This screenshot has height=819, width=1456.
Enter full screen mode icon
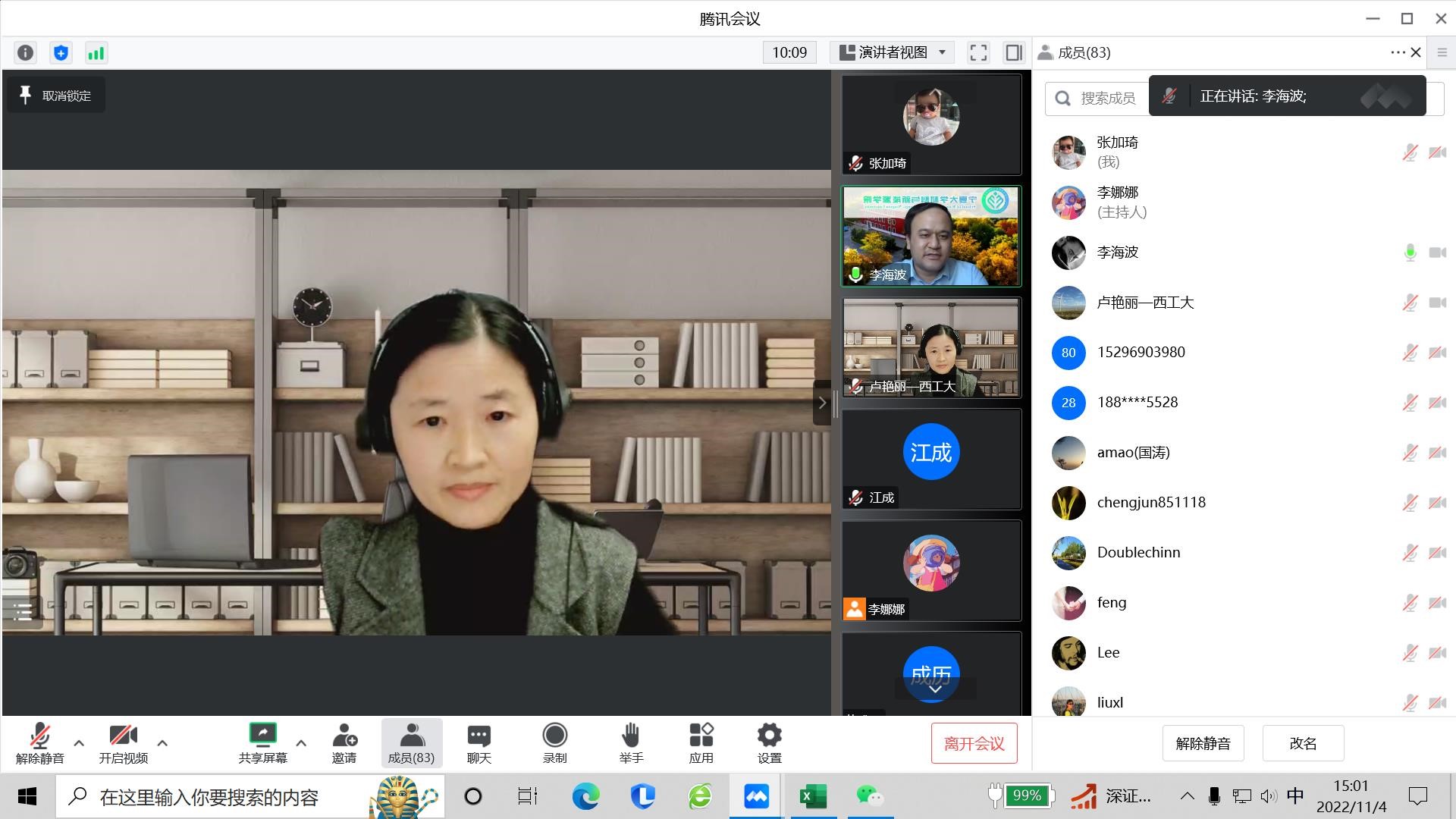click(978, 52)
